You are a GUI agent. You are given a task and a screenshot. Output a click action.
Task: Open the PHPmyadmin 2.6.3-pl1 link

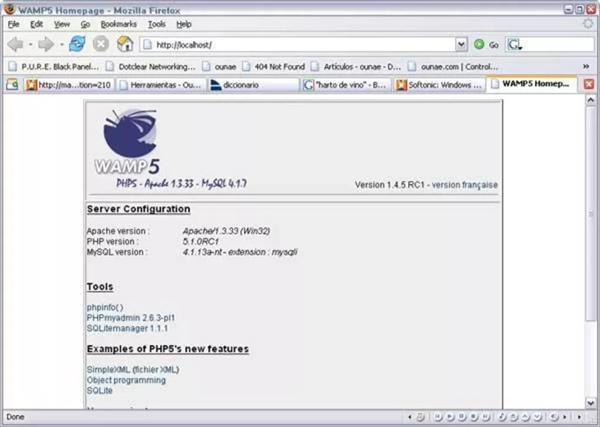[131, 318]
